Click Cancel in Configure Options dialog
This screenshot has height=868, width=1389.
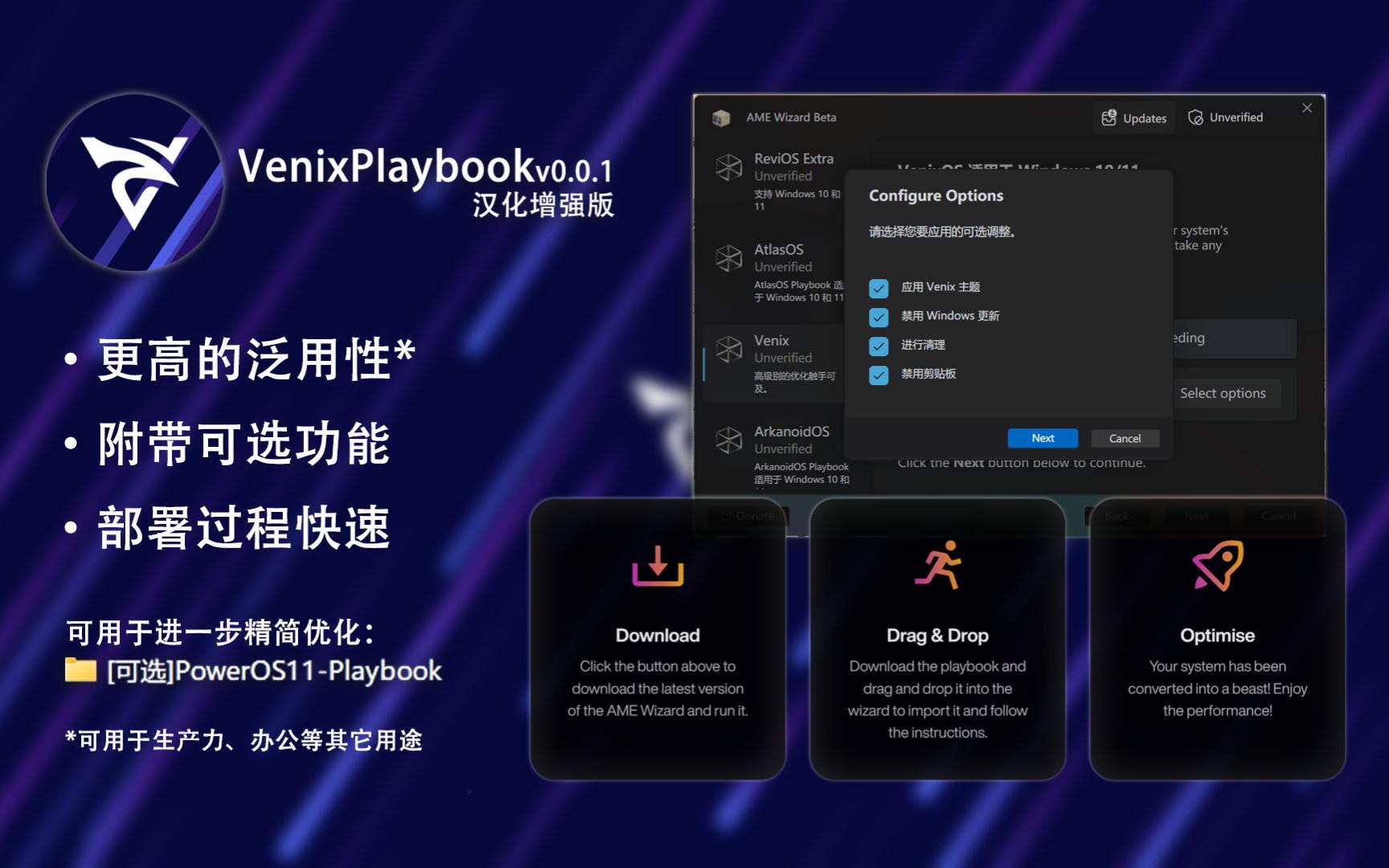coord(1125,438)
